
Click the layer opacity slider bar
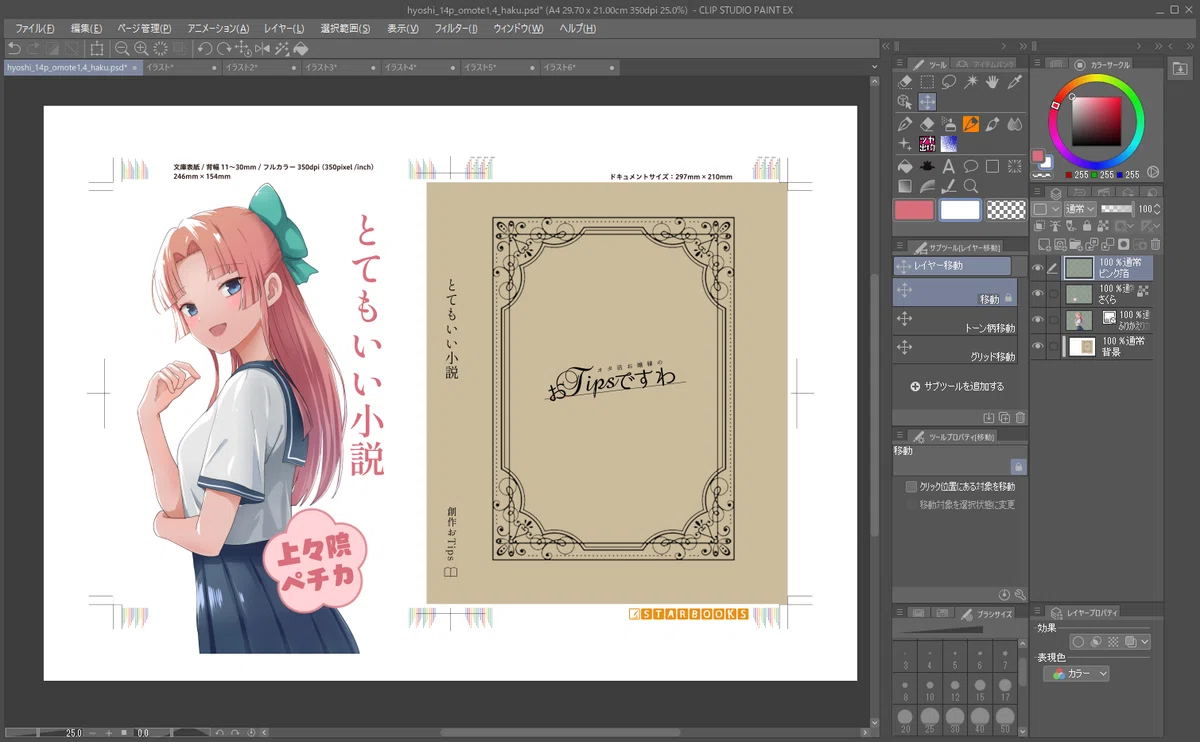pos(1116,209)
